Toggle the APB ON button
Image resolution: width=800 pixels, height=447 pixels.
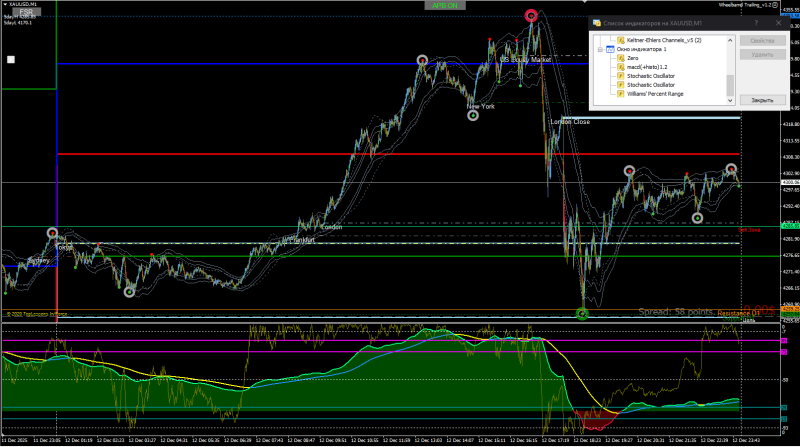pyautogui.click(x=445, y=5)
